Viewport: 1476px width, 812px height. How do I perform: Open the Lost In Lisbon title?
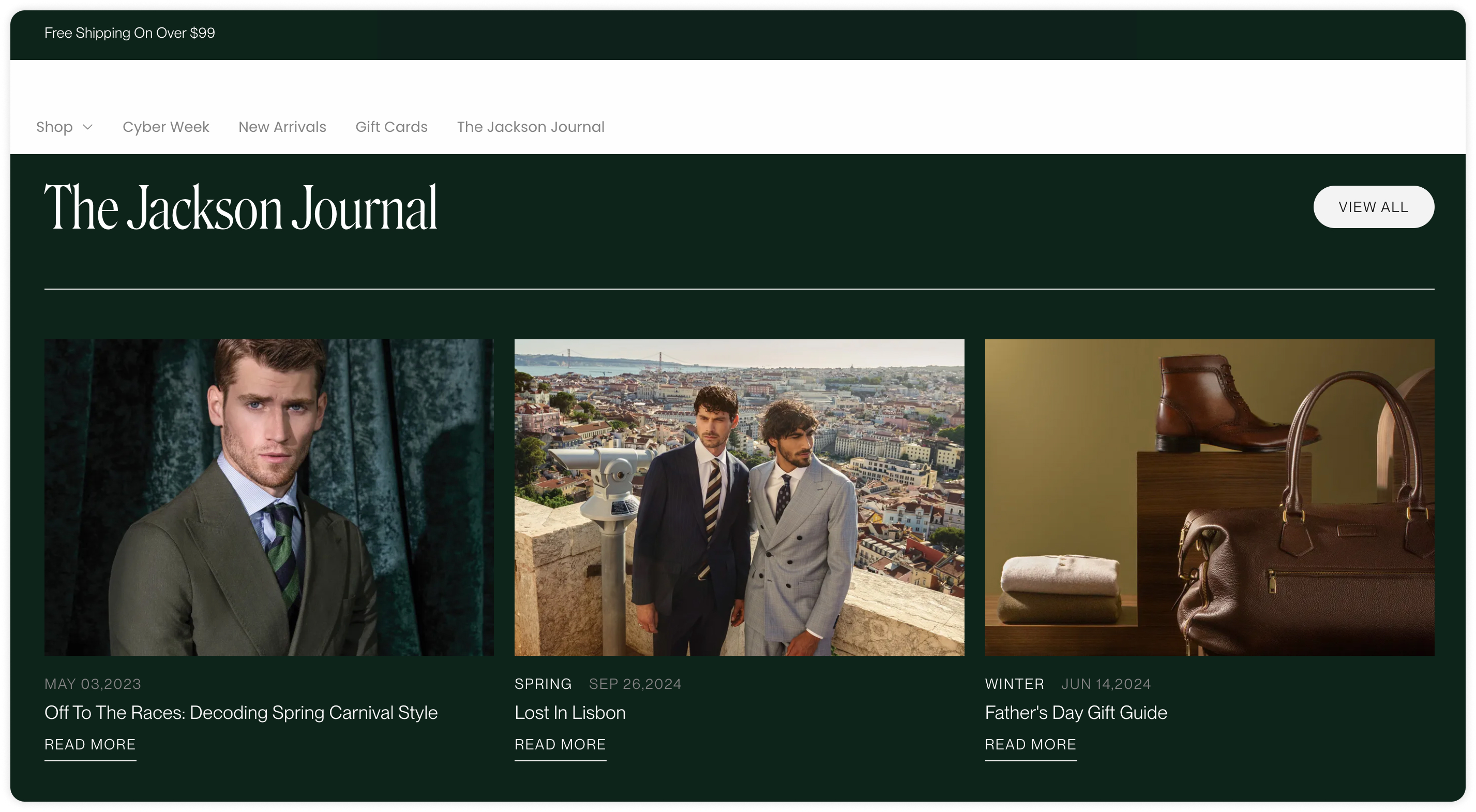(569, 712)
